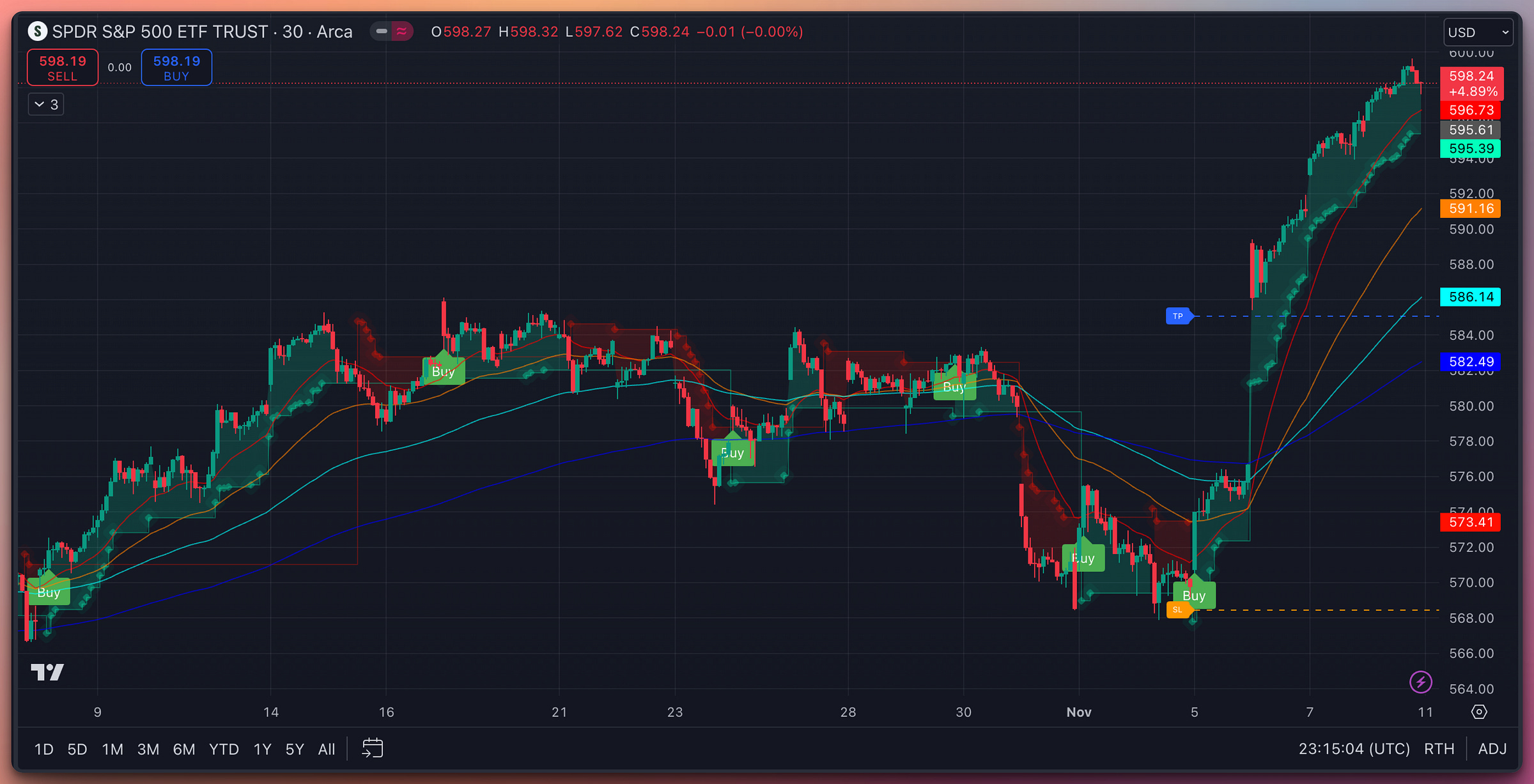Click the cyan 586.14 price label
1534x784 pixels.
click(1470, 296)
